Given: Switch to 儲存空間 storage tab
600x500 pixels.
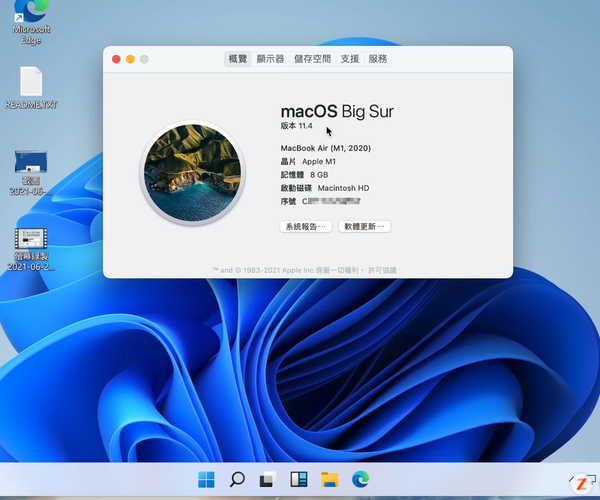Looking at the screenshot, I should 312,59.
